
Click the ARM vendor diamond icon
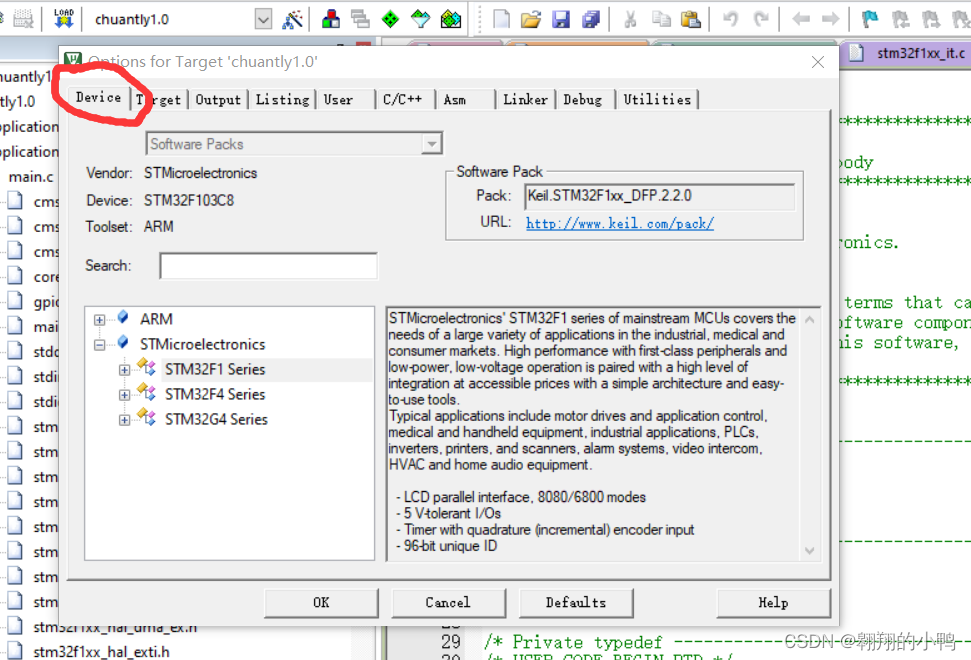point(123,318)
